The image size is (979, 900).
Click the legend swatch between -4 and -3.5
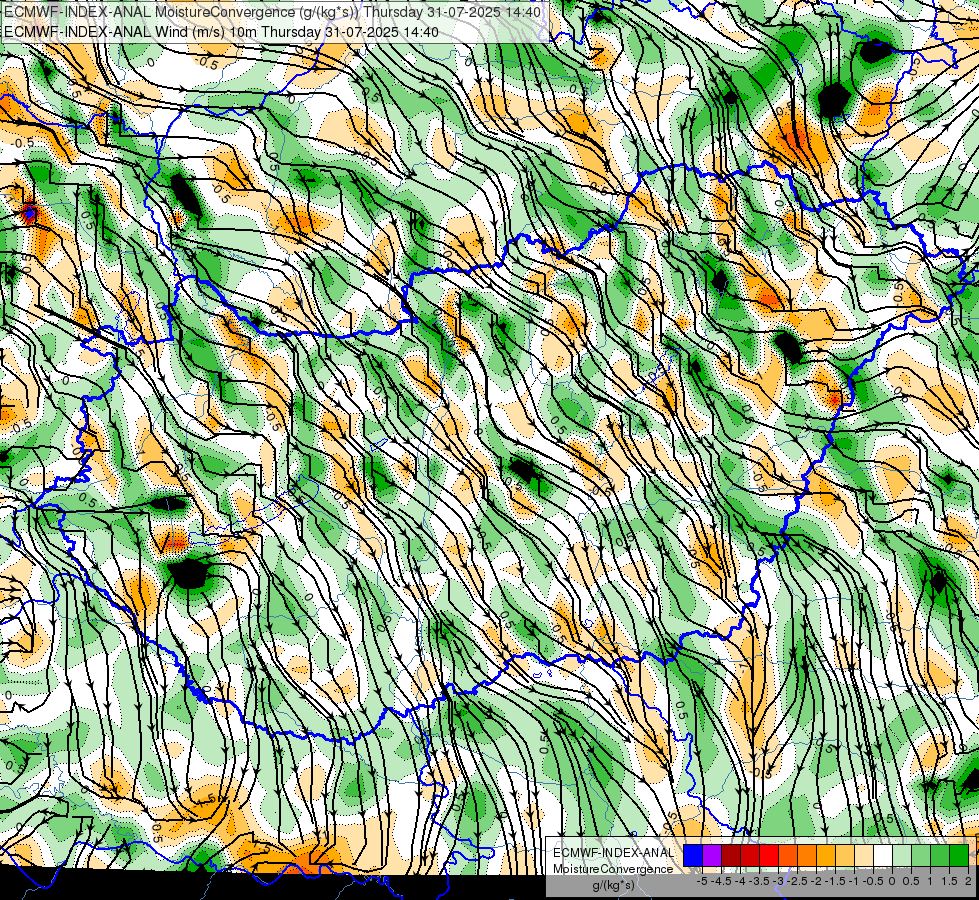click(x=750, y=855)
